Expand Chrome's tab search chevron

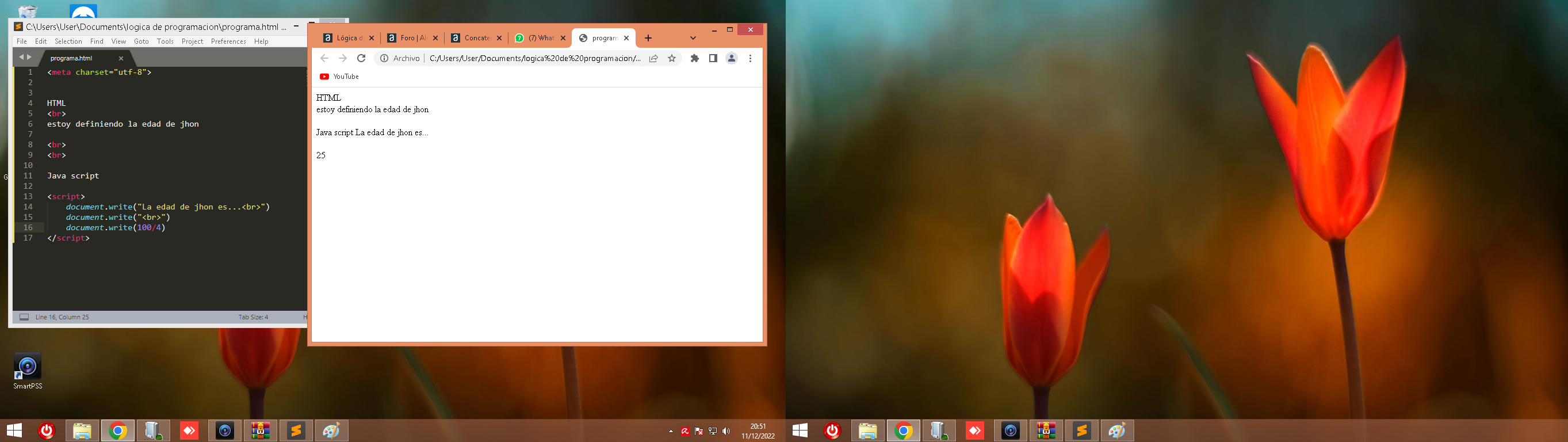(x=693, y=38)
